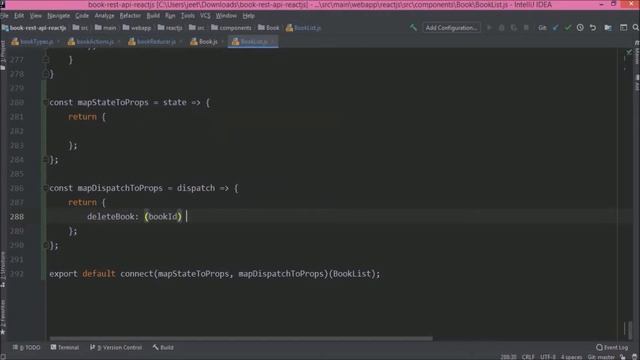This screenshot has width=640, height=360.
Task: Click the Run triangle icon
Action: (x=489, y=28)
